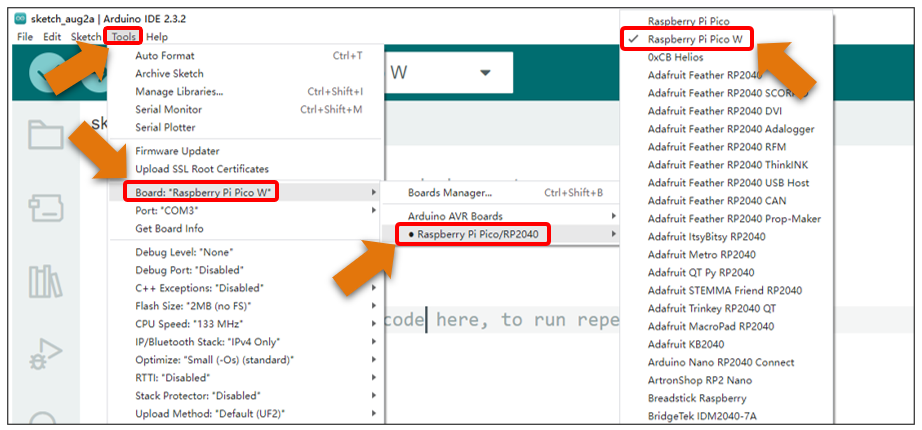Choose Adafruit Metro RP2040
This screenshot has height=430, width=922.
(726, 255)
